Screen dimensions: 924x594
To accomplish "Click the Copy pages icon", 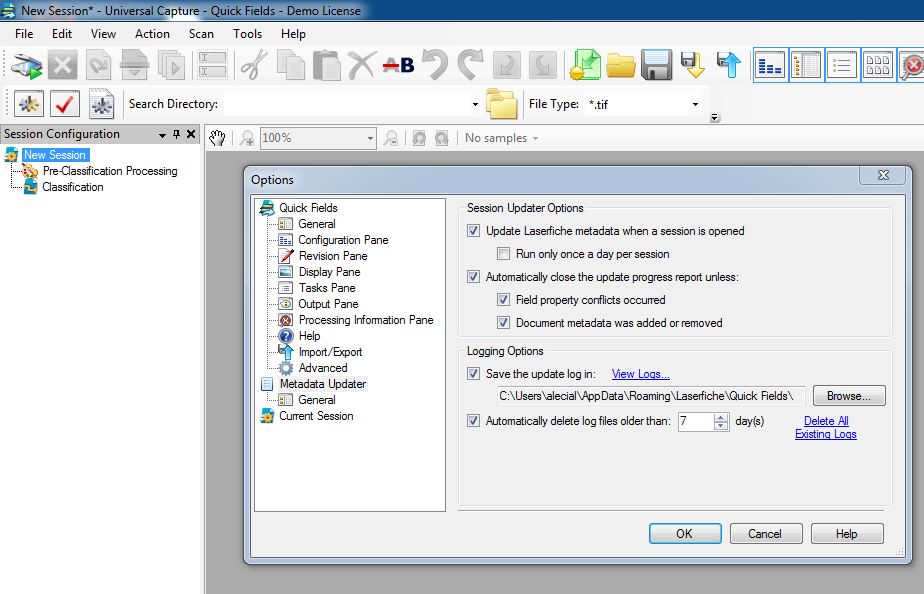I will (x=291, y=65).
